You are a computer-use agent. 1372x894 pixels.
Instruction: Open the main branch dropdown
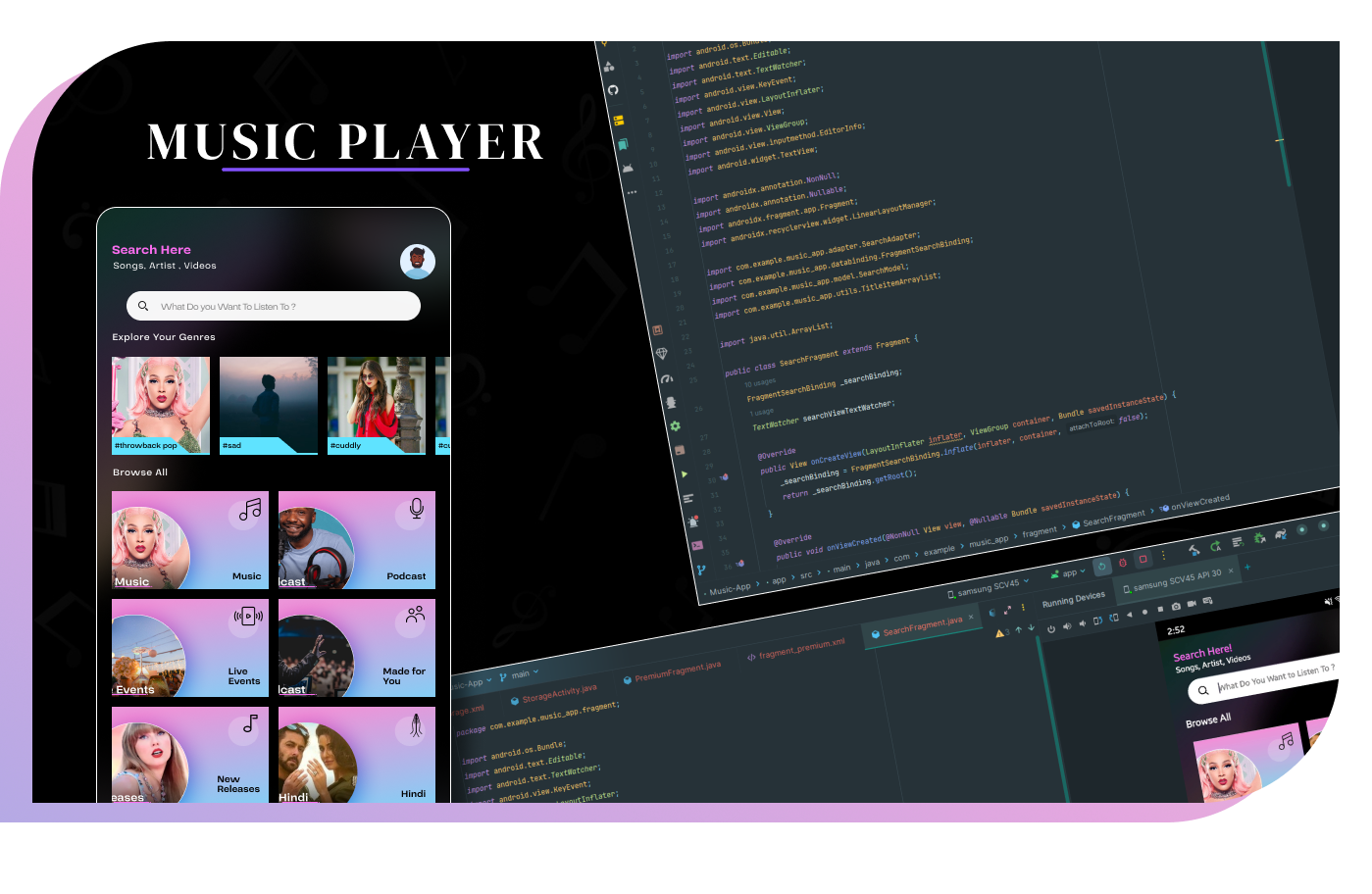(520, 674)
